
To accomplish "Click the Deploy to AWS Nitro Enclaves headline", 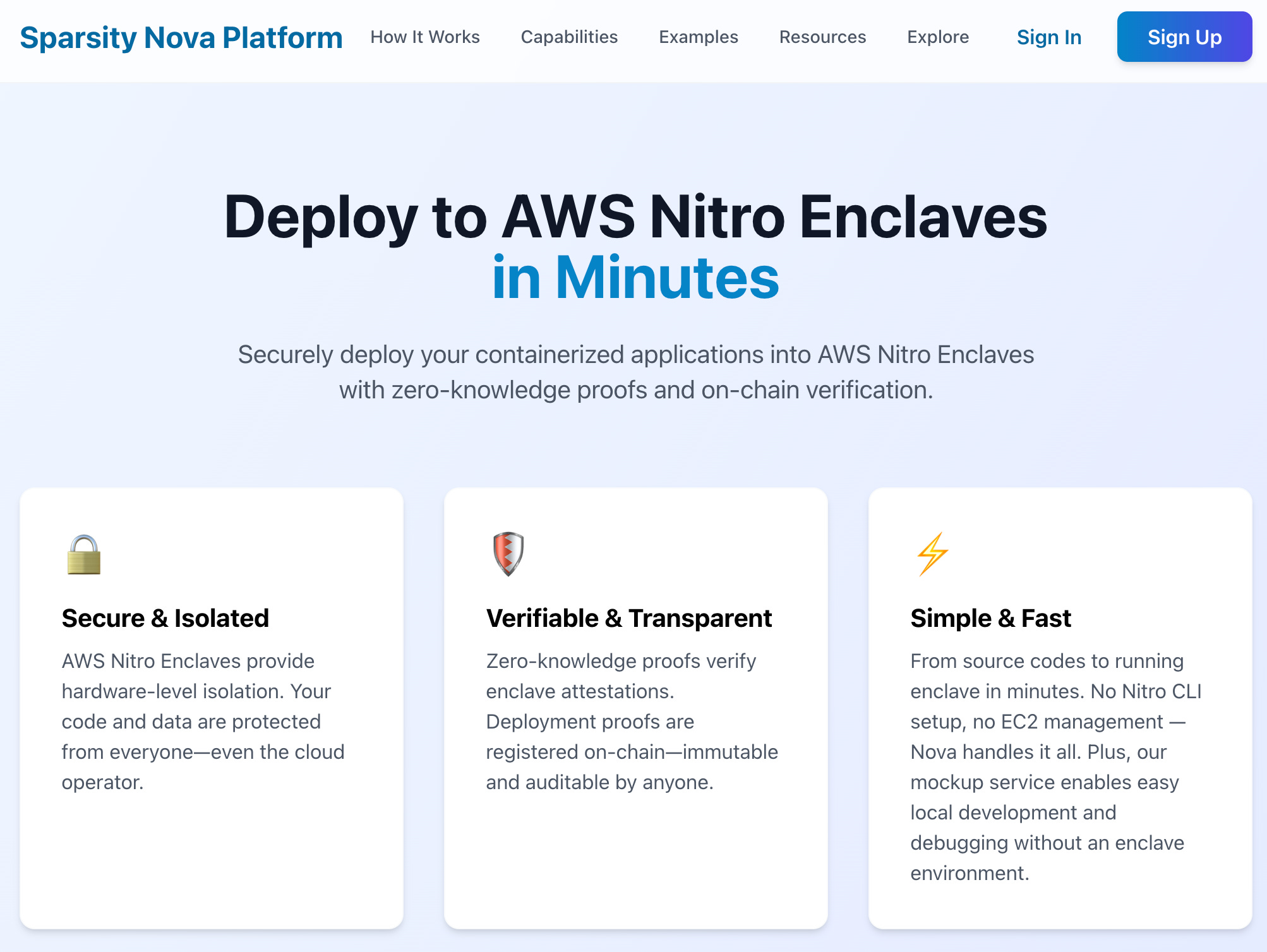I will click(635, 217).
